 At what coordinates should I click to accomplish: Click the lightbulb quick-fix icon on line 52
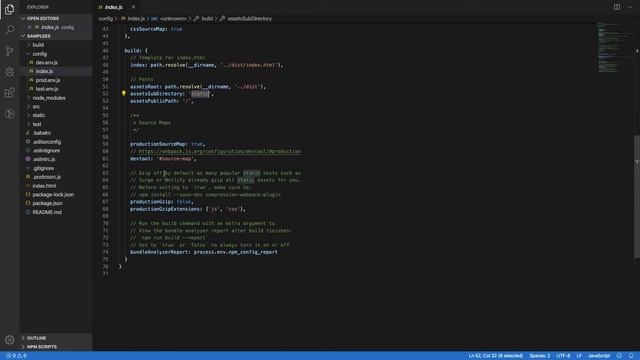(123, 93)
